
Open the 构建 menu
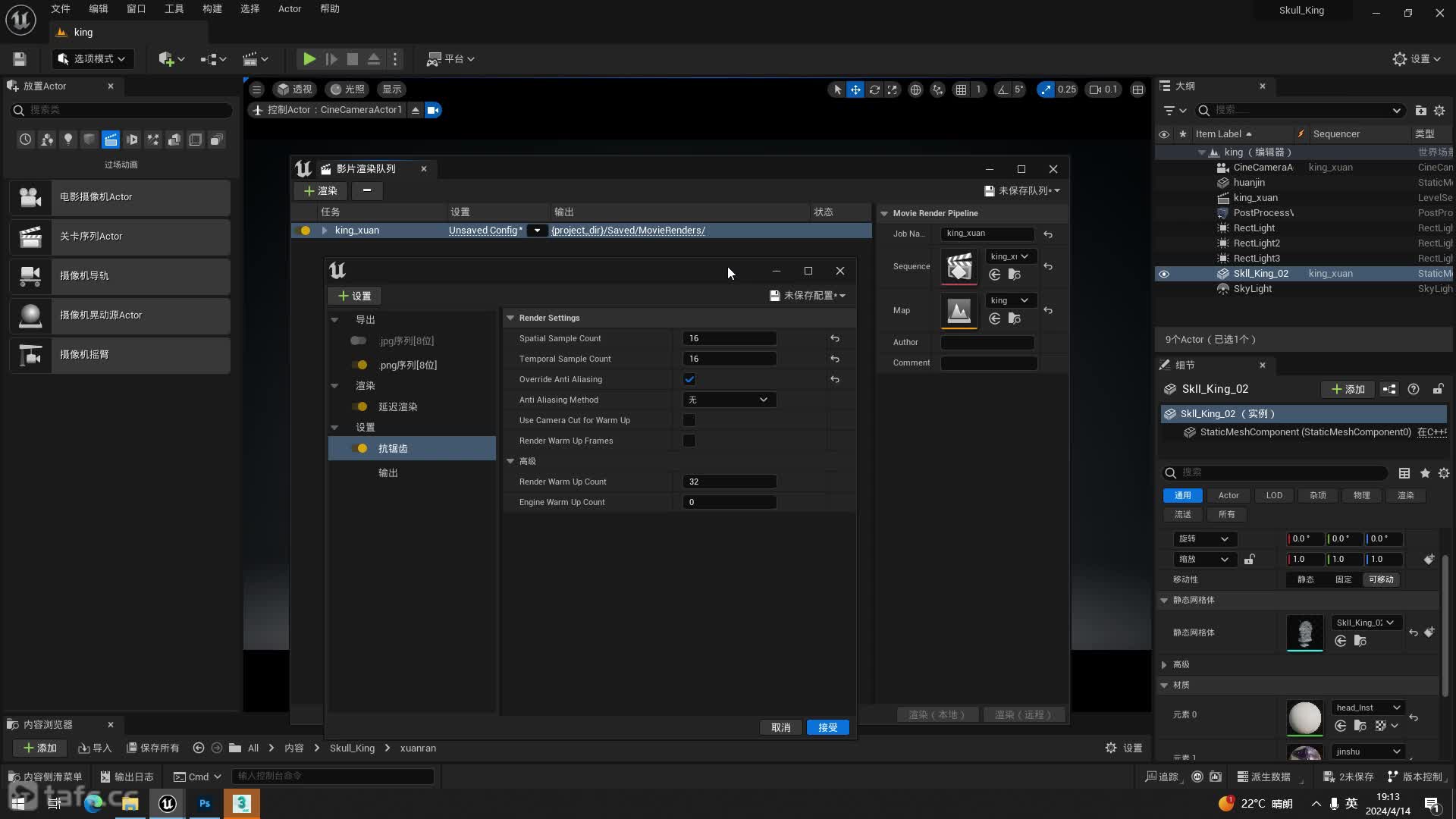point(212,9)
